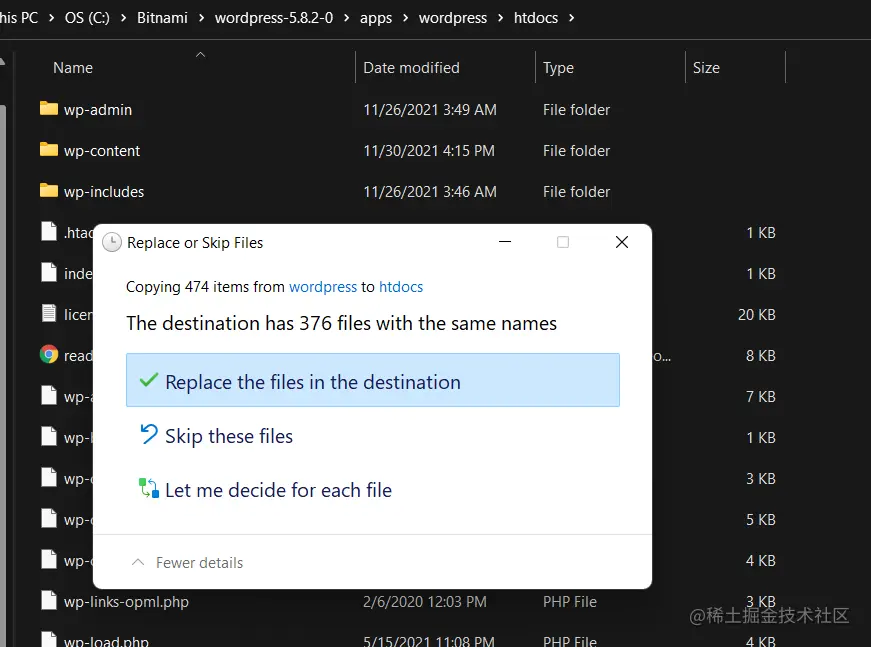Click the skip arrow icon
The width and height of the screenshot is (871, 647).
[x=149, y=435]
